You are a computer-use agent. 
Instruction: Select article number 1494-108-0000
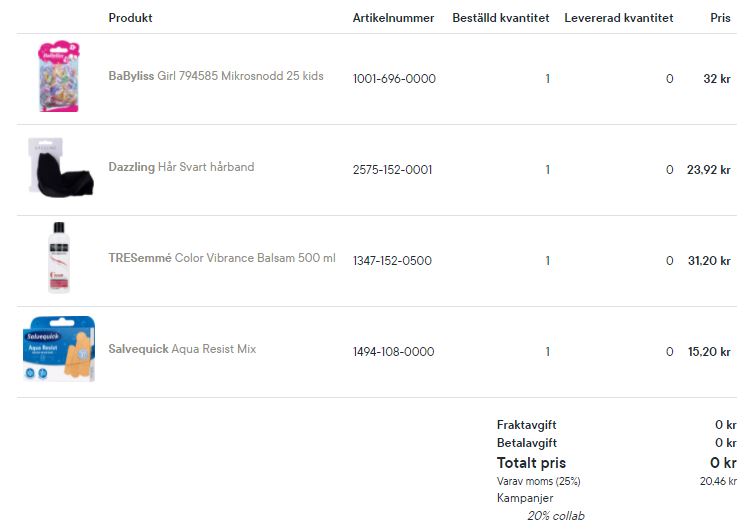(394, 351)
